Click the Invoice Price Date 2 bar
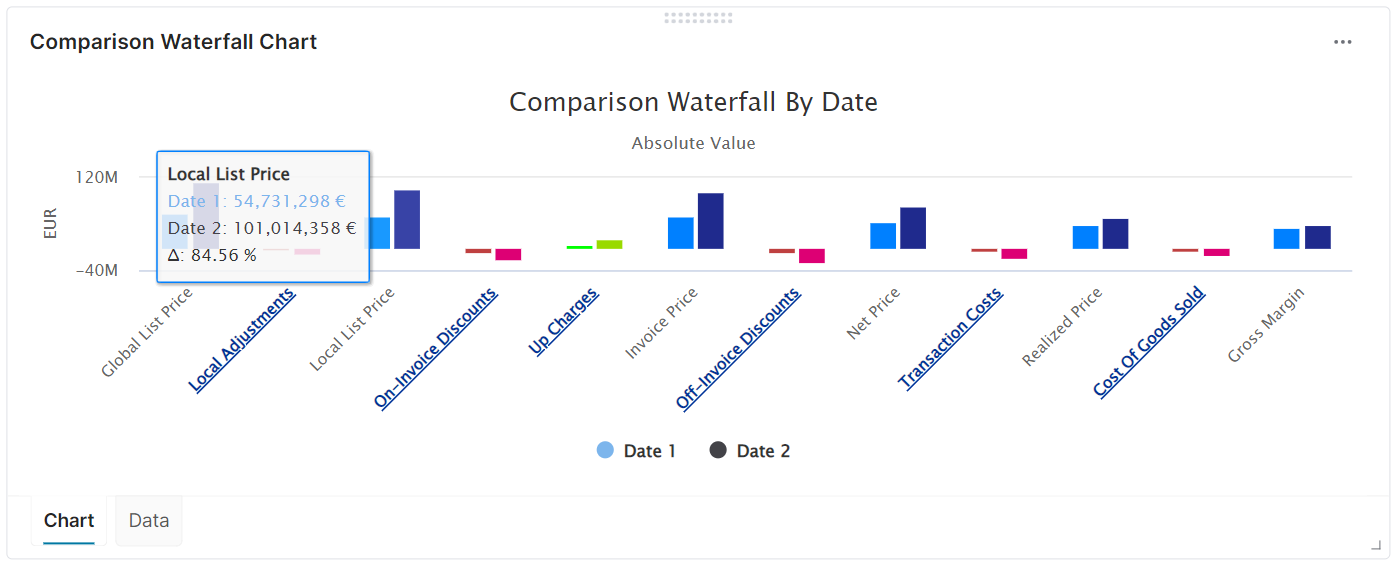Image resolution: width=1400 pixels, height=569 pixels. [710, 221]
